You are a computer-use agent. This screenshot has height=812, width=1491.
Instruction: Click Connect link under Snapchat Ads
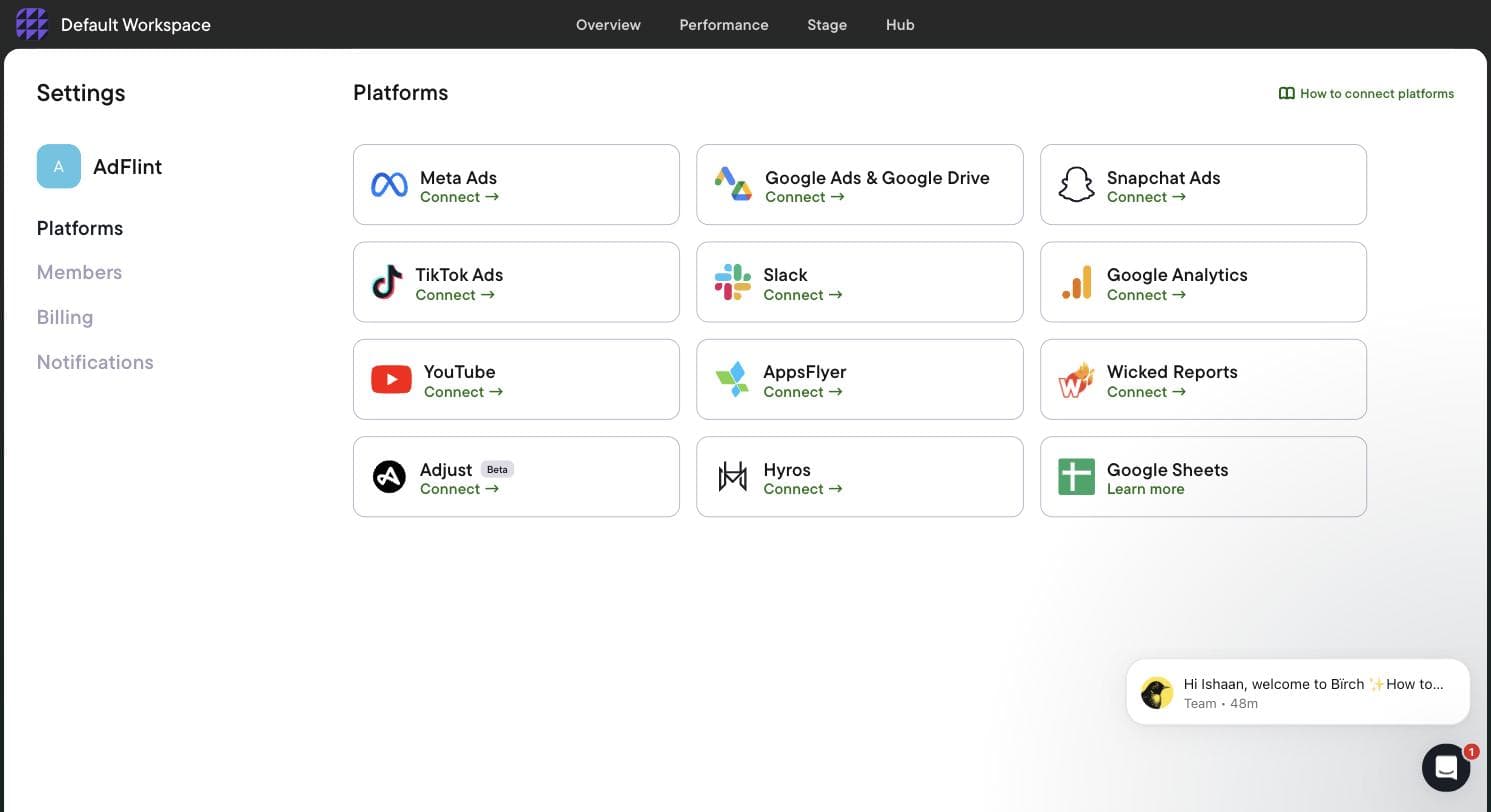coord(1146,197)
